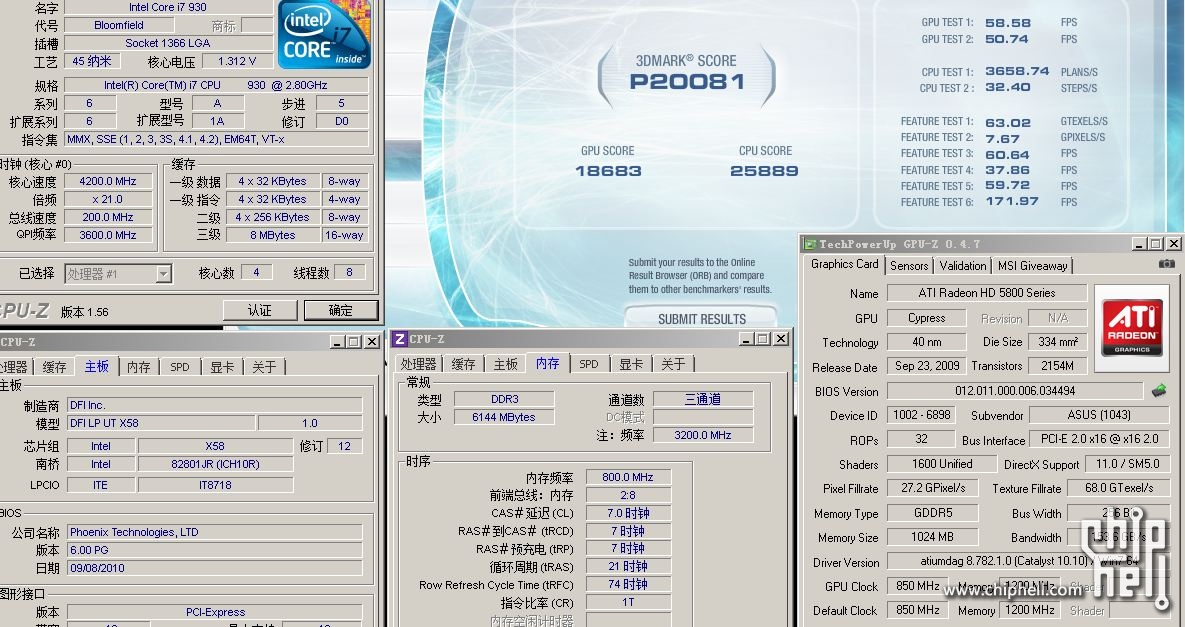Click the core voltage value 1.312 V
This screenshot has width=1185, height=627.
237,61
